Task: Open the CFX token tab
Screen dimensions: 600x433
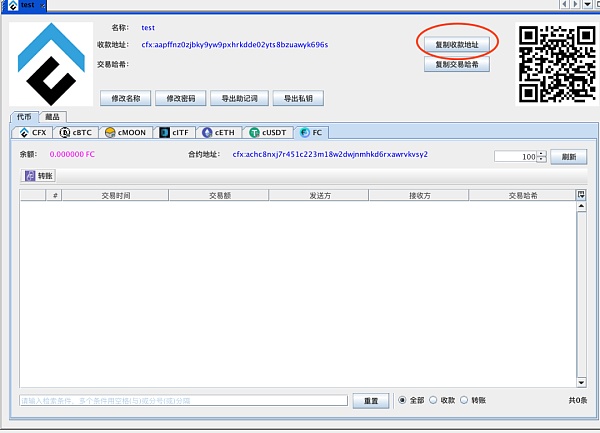Action: pos(33,132)
